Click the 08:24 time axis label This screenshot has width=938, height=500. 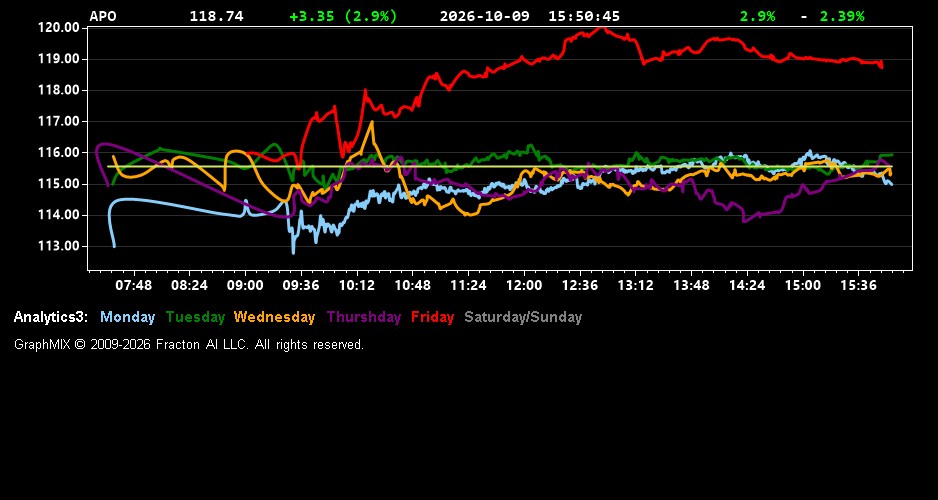click(x=189, y=285)
